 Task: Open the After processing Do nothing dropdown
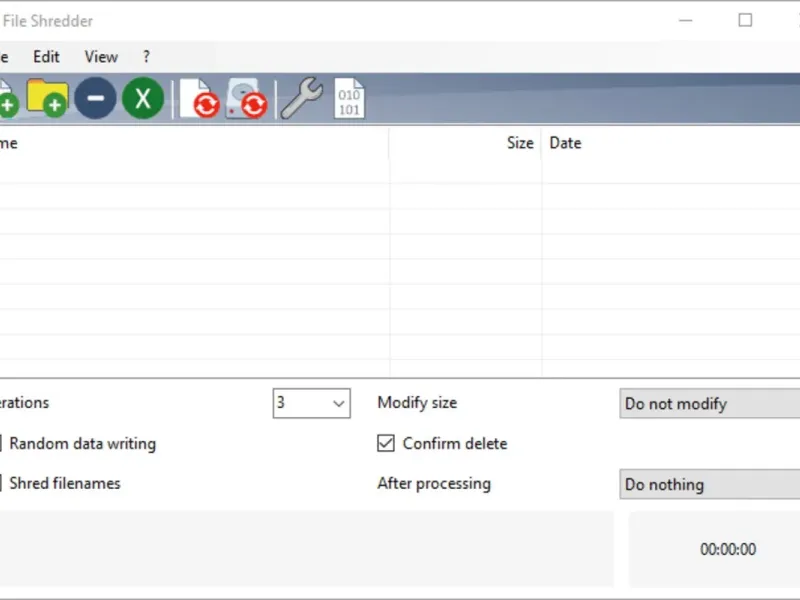click(x=710, y=484)
